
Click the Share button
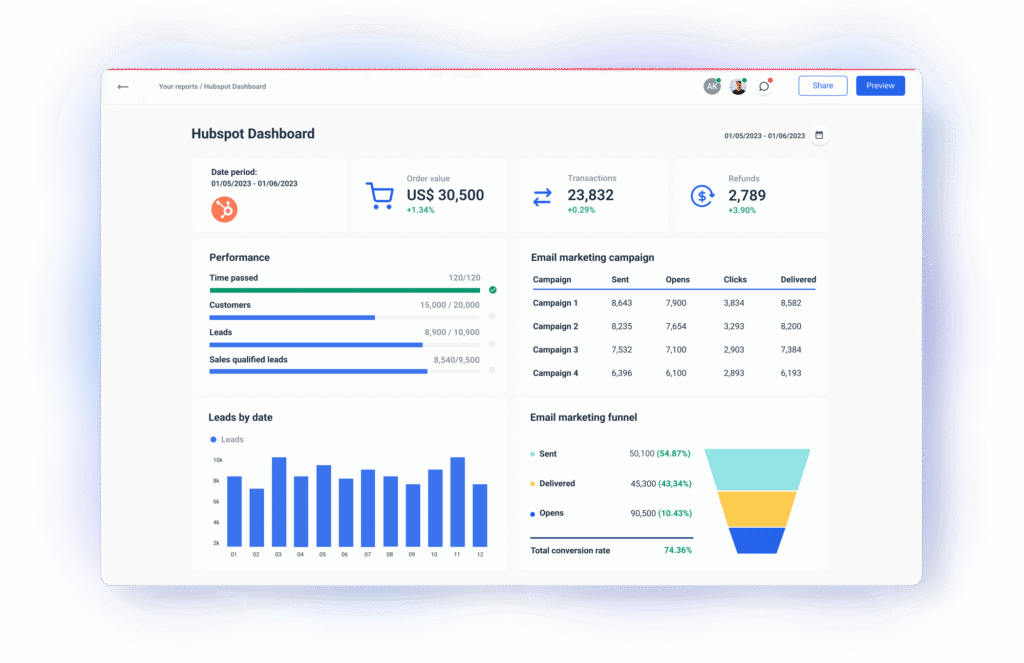[822, 86]
